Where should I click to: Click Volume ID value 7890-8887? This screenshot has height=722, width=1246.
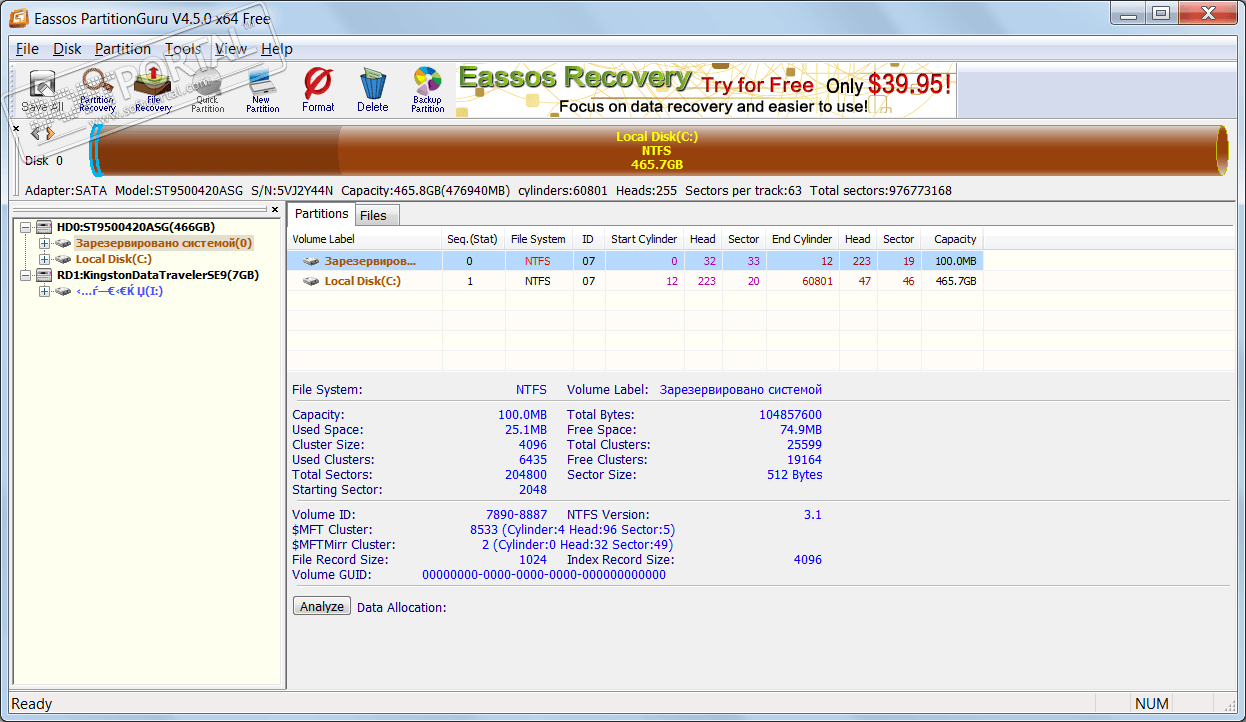pyautogui.click(x=516, y=515)
